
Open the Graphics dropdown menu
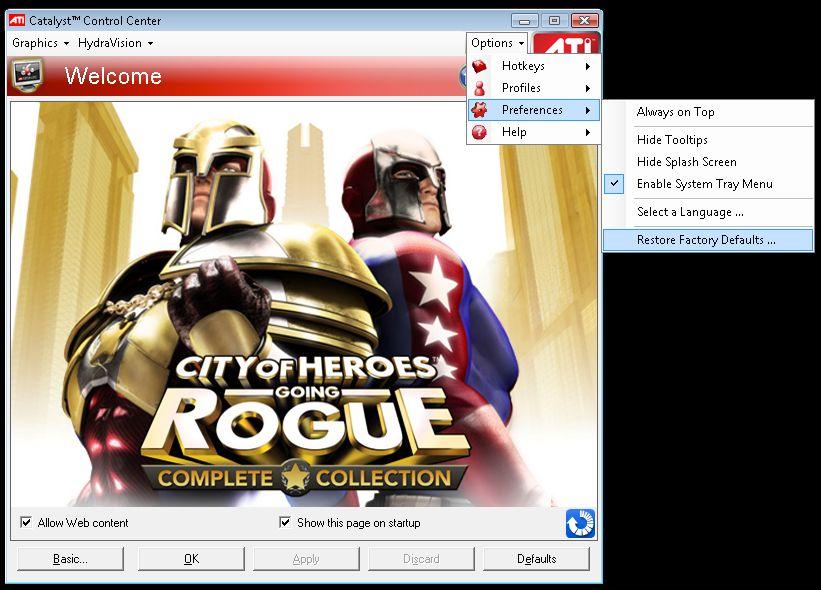pyautogui.click(x=40, y=43)
